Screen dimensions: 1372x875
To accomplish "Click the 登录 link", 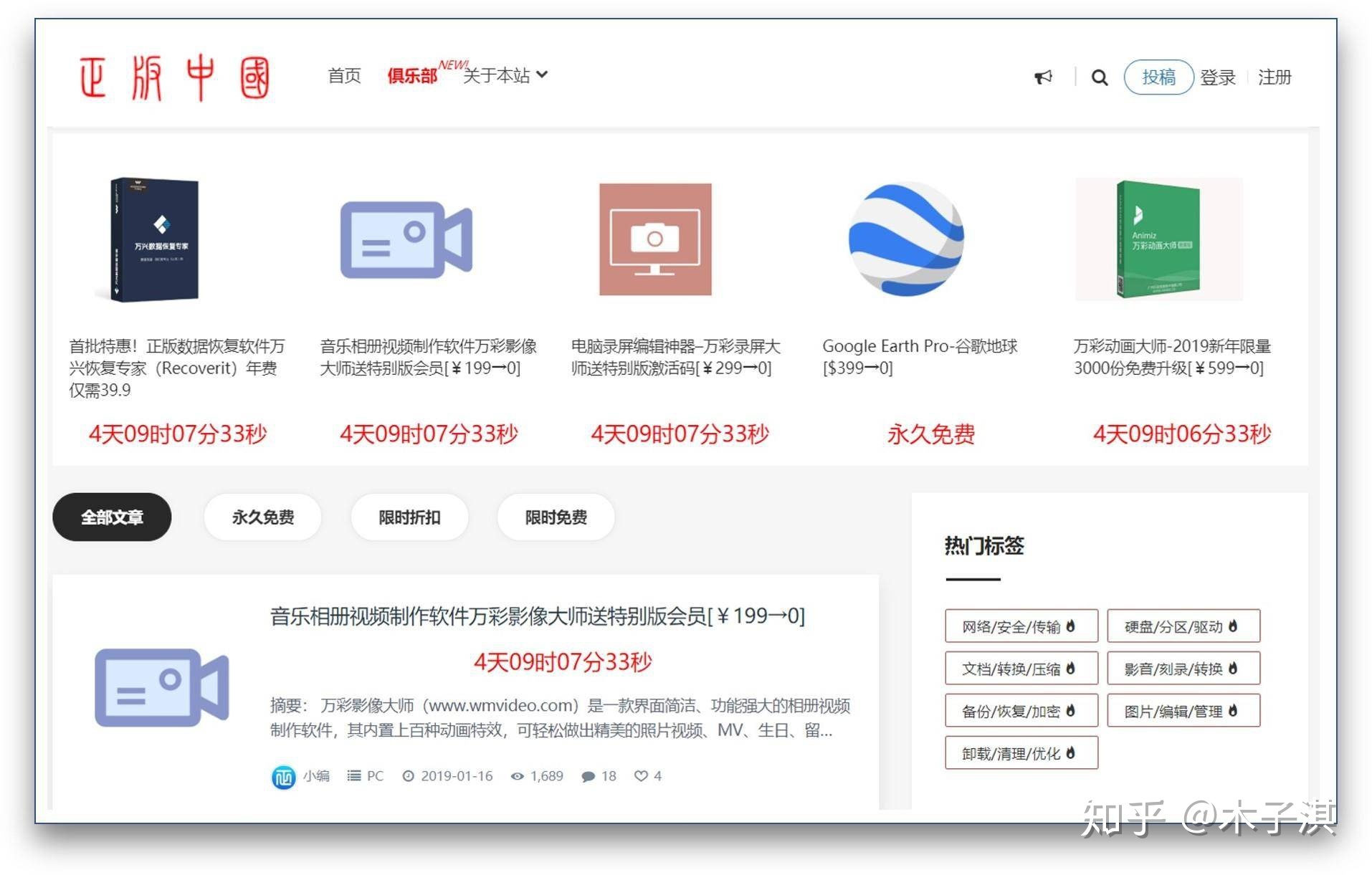I will tap(1217, 77).
